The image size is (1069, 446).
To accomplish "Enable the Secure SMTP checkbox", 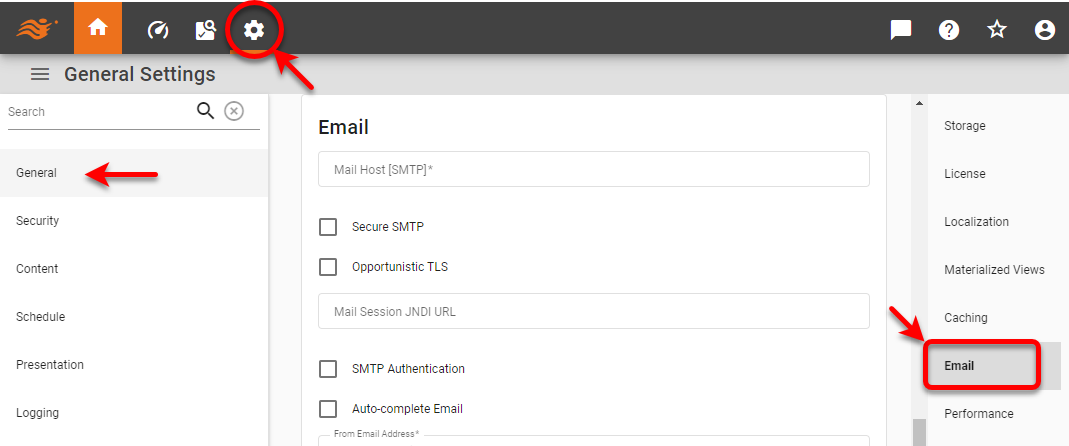I will tap(328, 227).
